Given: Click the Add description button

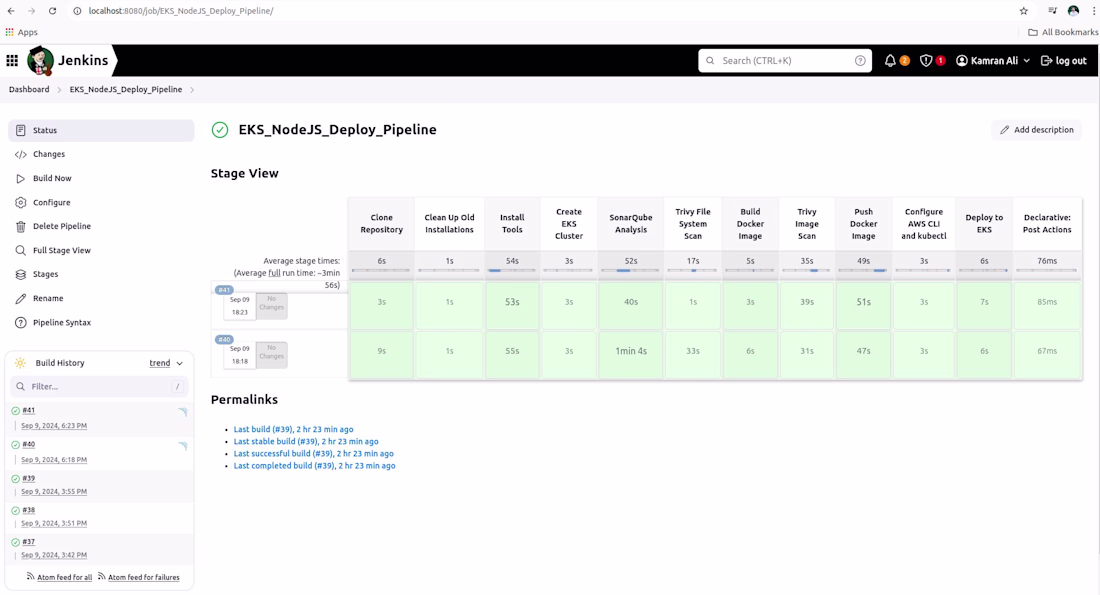Looking at the screenshot, I should click(x=1036, y=130).
